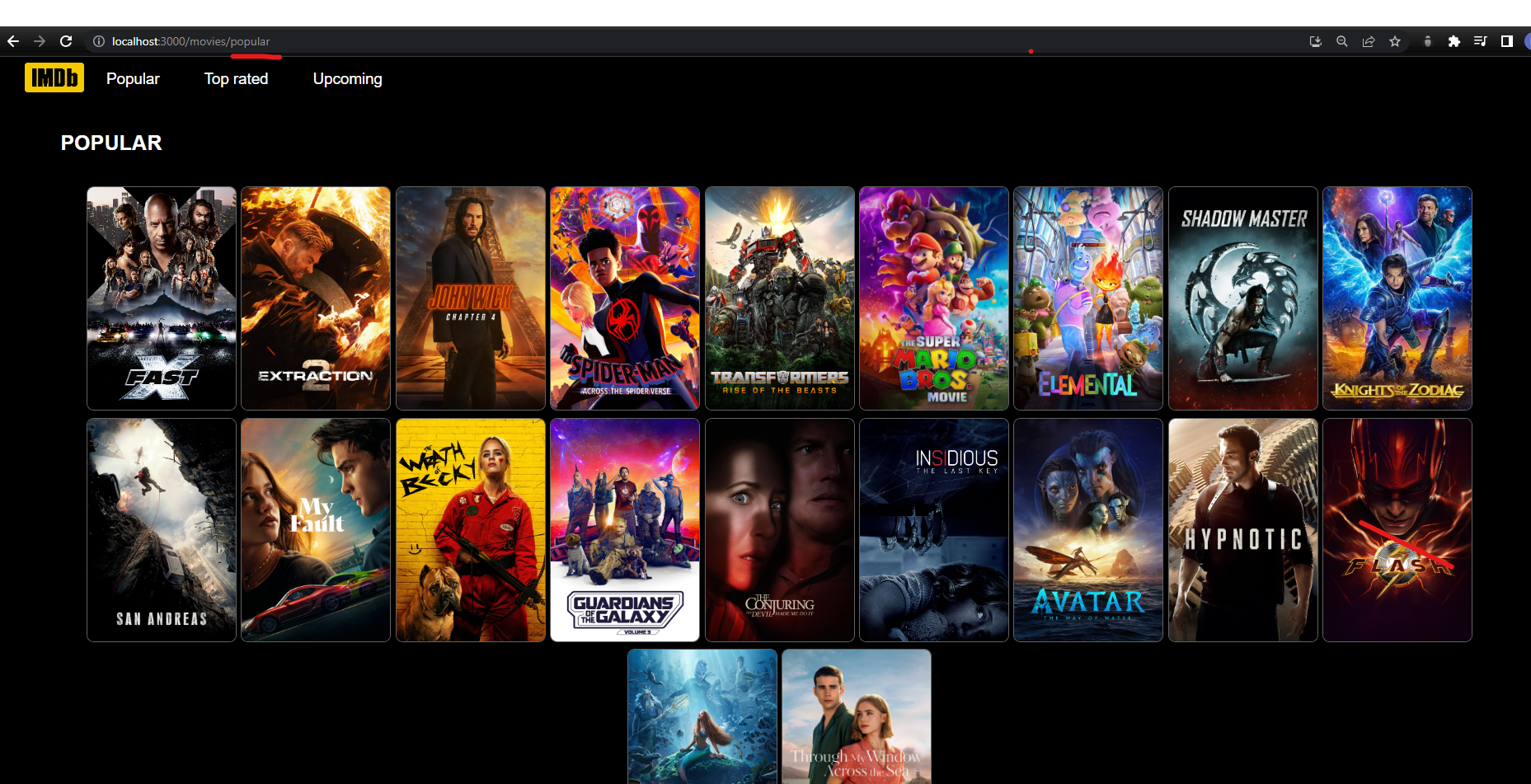
Task: Open the Elemental movie poster
Action: coord(1088,298)
